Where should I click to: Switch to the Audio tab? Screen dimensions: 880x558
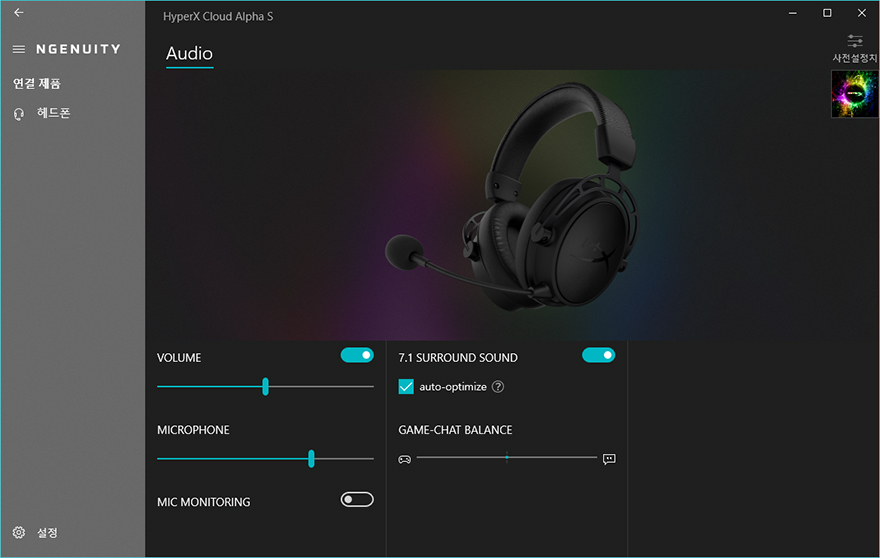tap(189, 53)
